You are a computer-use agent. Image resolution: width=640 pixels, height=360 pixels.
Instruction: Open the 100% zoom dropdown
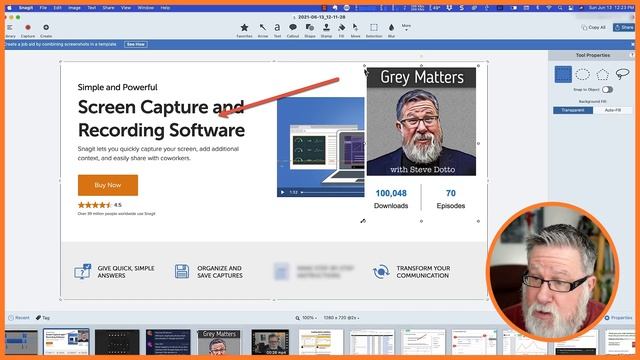pyautogui.click(x=307, y=318)
